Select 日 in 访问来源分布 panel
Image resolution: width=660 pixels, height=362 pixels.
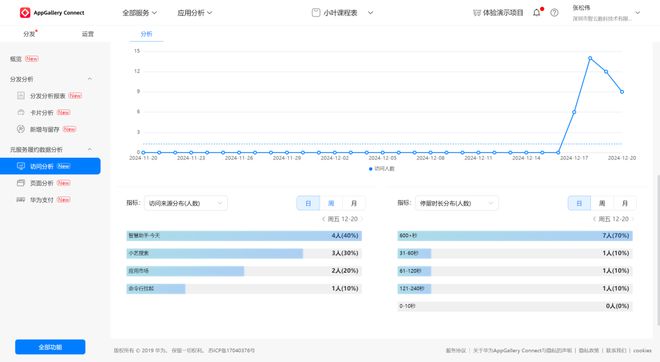tap(308, 203)
